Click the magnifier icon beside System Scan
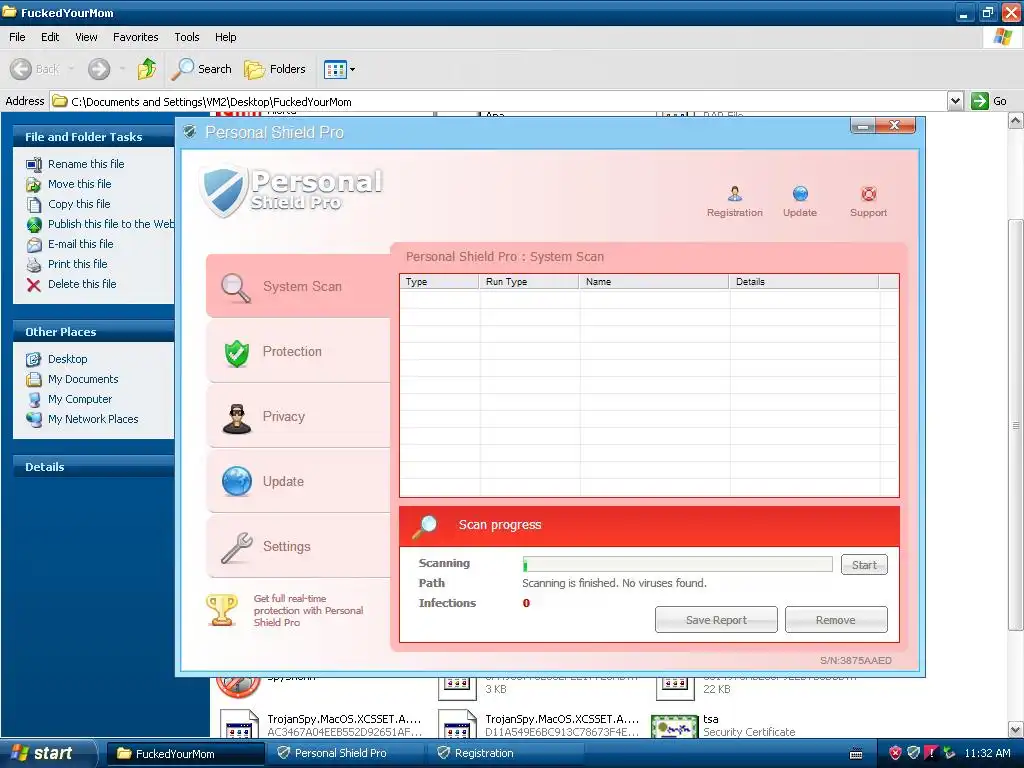The height and width of the screenshot is (768, 1024). [236, 288]
